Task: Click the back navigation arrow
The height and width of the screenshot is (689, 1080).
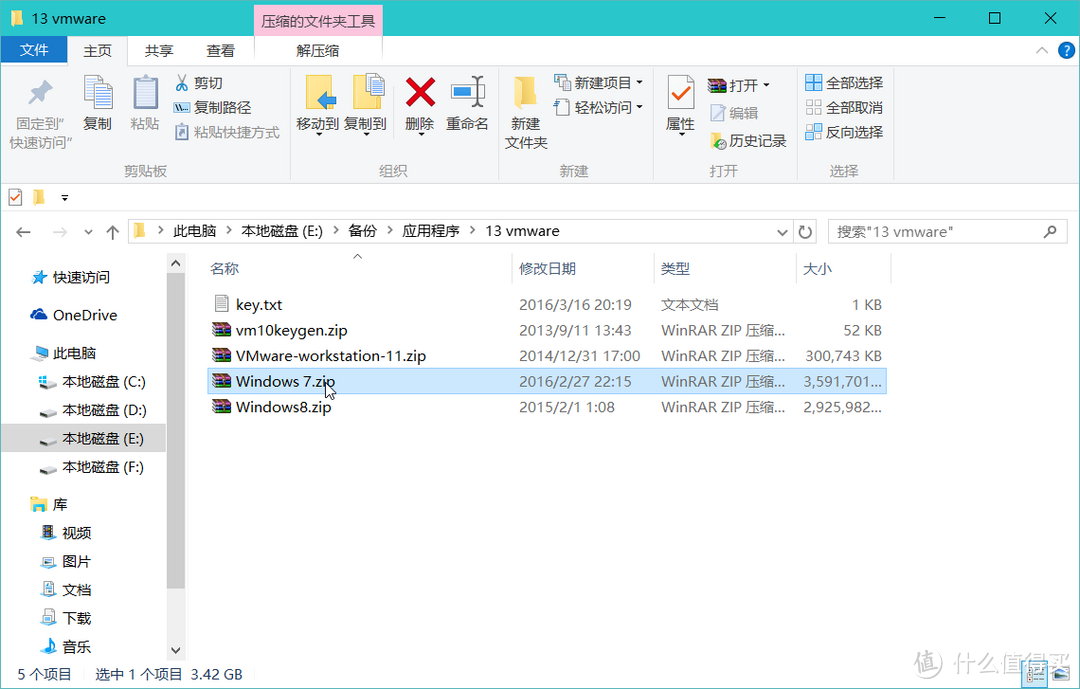Action: coord(23,232)
